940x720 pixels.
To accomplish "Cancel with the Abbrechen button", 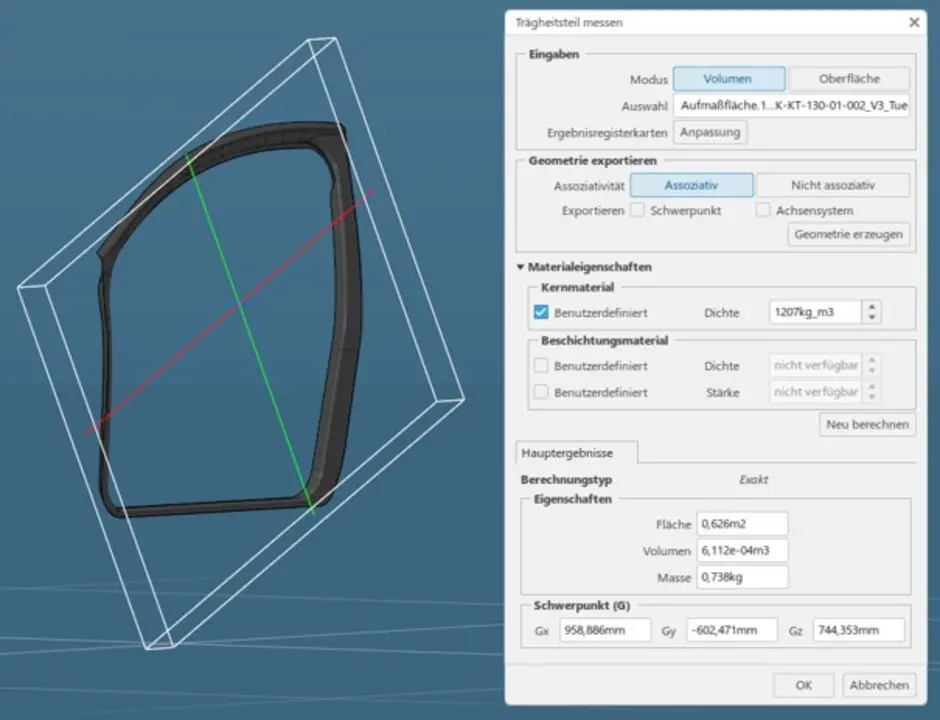I will (x=879, y=685).
